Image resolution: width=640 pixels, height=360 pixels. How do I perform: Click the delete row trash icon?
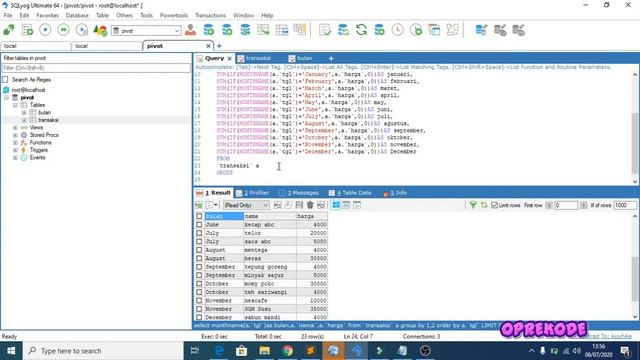click(x=310, y=205)
